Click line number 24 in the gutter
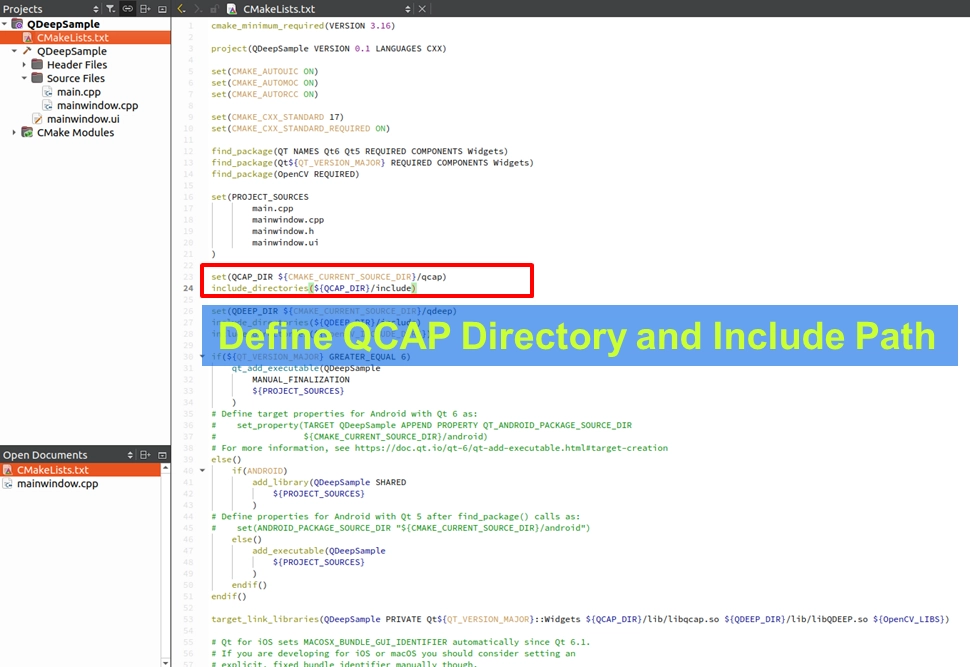970x667 pixels. pos(188,288)
